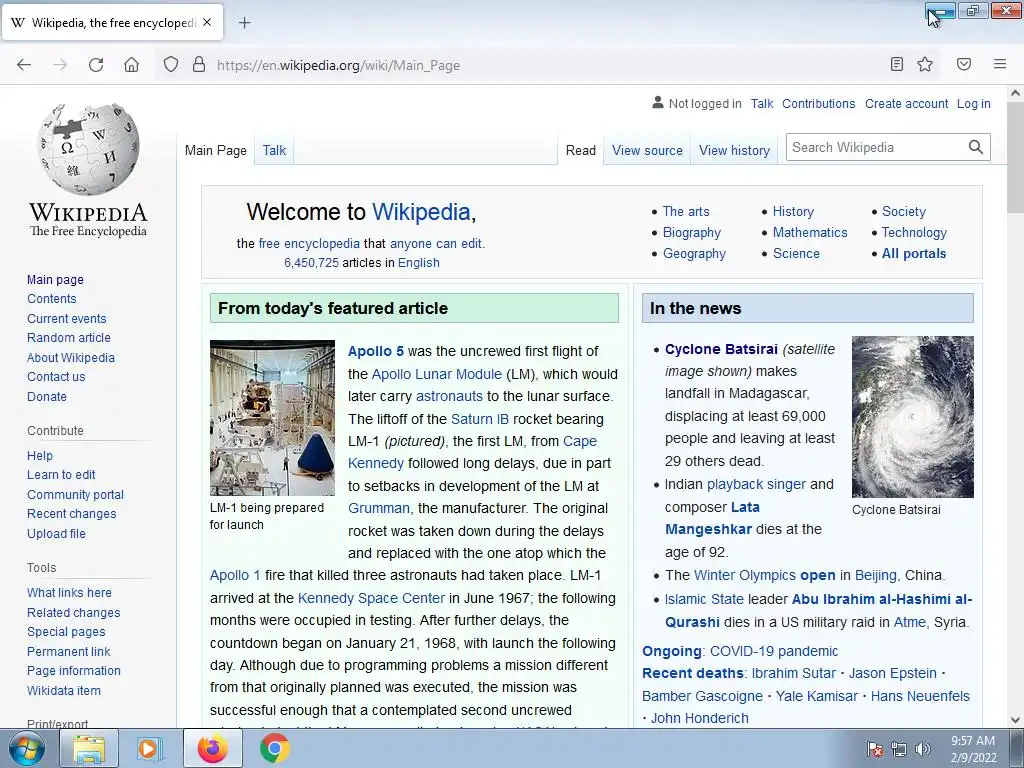Viewport: 1024px width, 768px height.
Task: Open the Saturn IB link
Action: (x=479, y=419)
